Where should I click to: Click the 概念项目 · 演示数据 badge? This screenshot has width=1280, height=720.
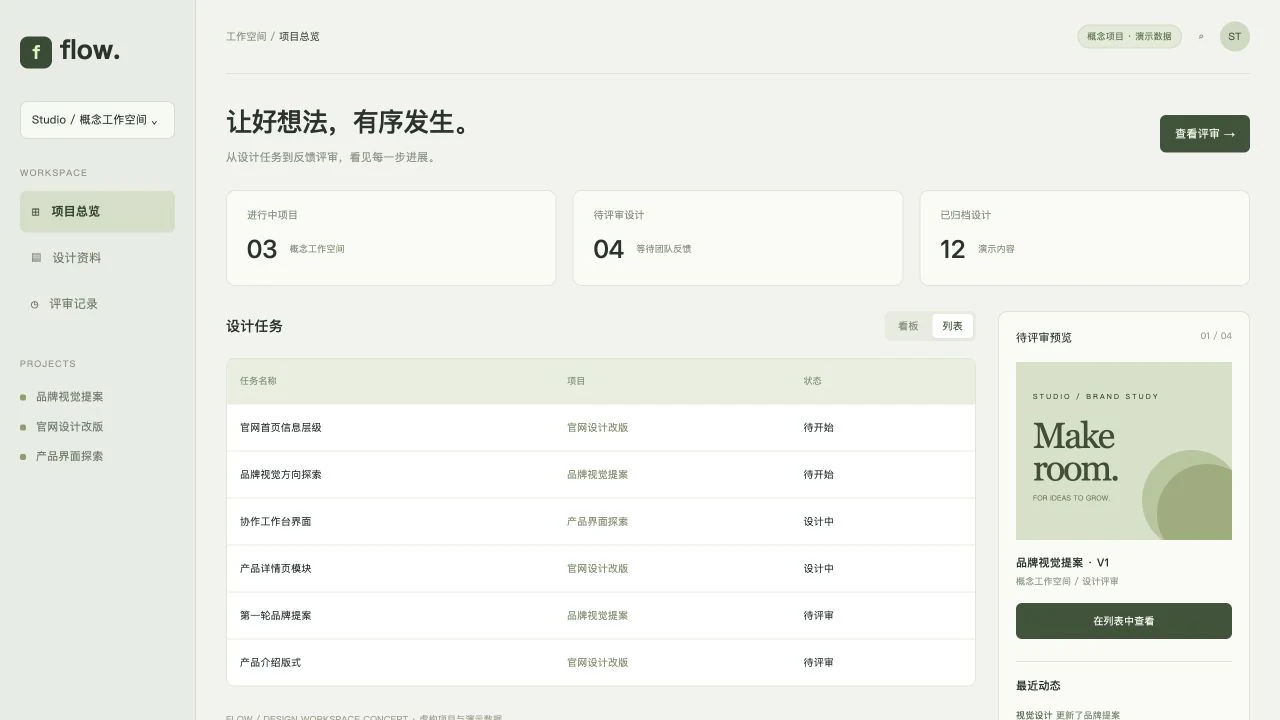tap(1129, 37)
